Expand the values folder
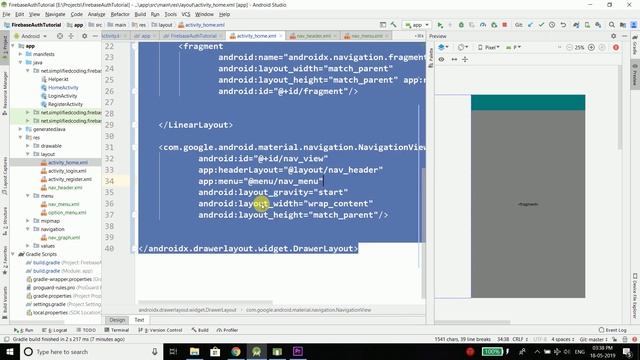The image size is (640, 360). pyautogui.click(x=28, y=246)
